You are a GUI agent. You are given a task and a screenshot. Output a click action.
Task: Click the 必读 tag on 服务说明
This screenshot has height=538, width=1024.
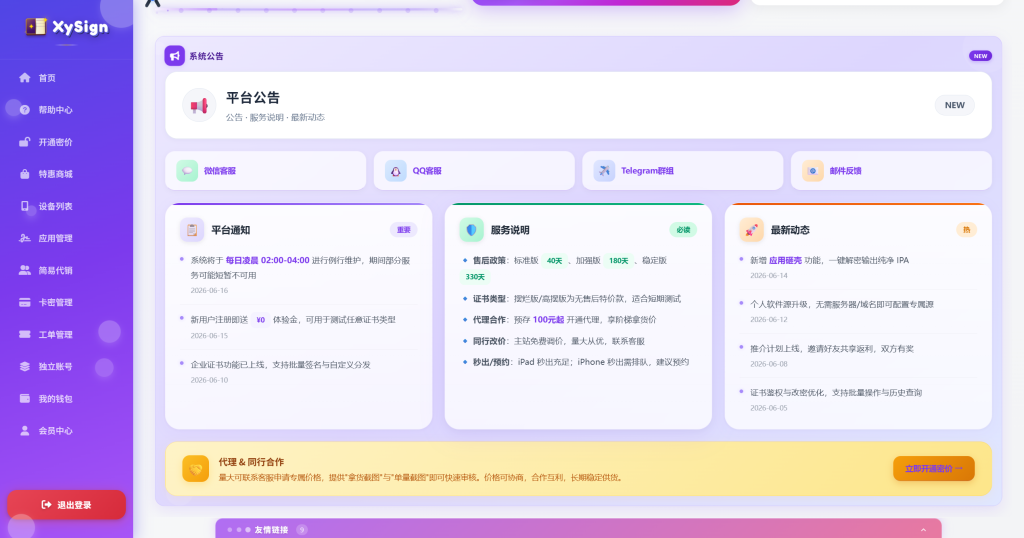click(x=683, y=230)
